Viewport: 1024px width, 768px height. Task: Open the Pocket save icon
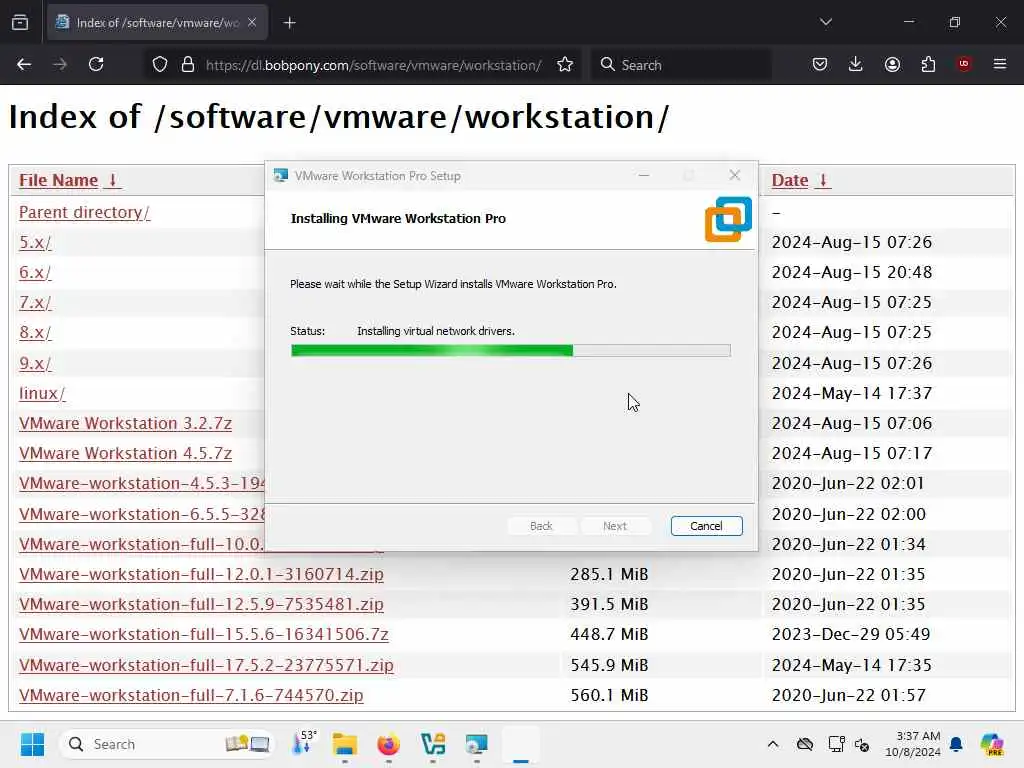coord(820,64)
